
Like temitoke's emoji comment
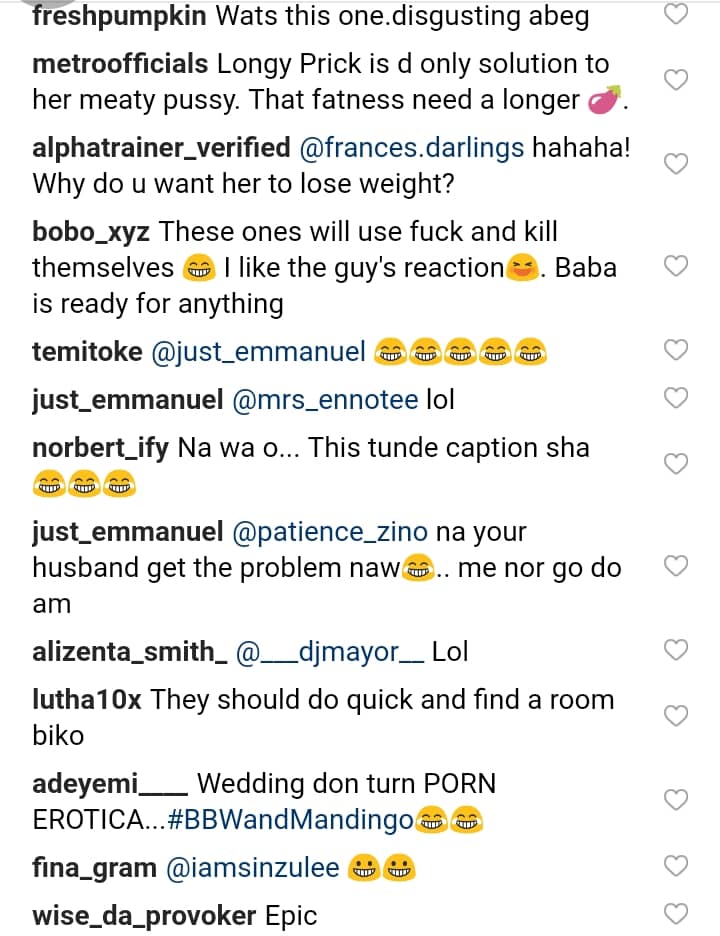677,350
